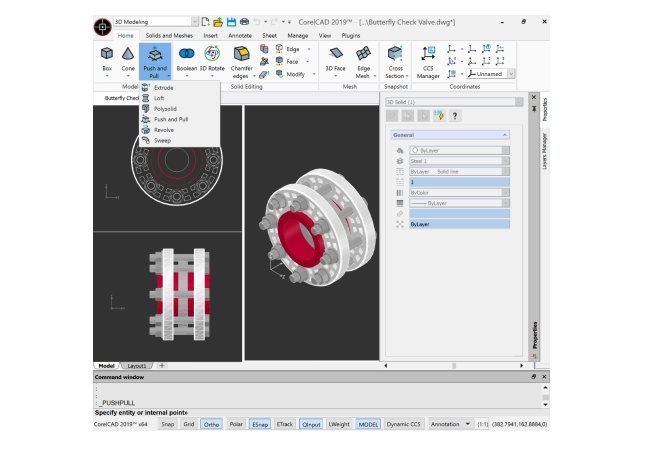Switch to the Layers Manager side tab
The height and width of the screenshot is (450, 650).
(x=545, y=151)
